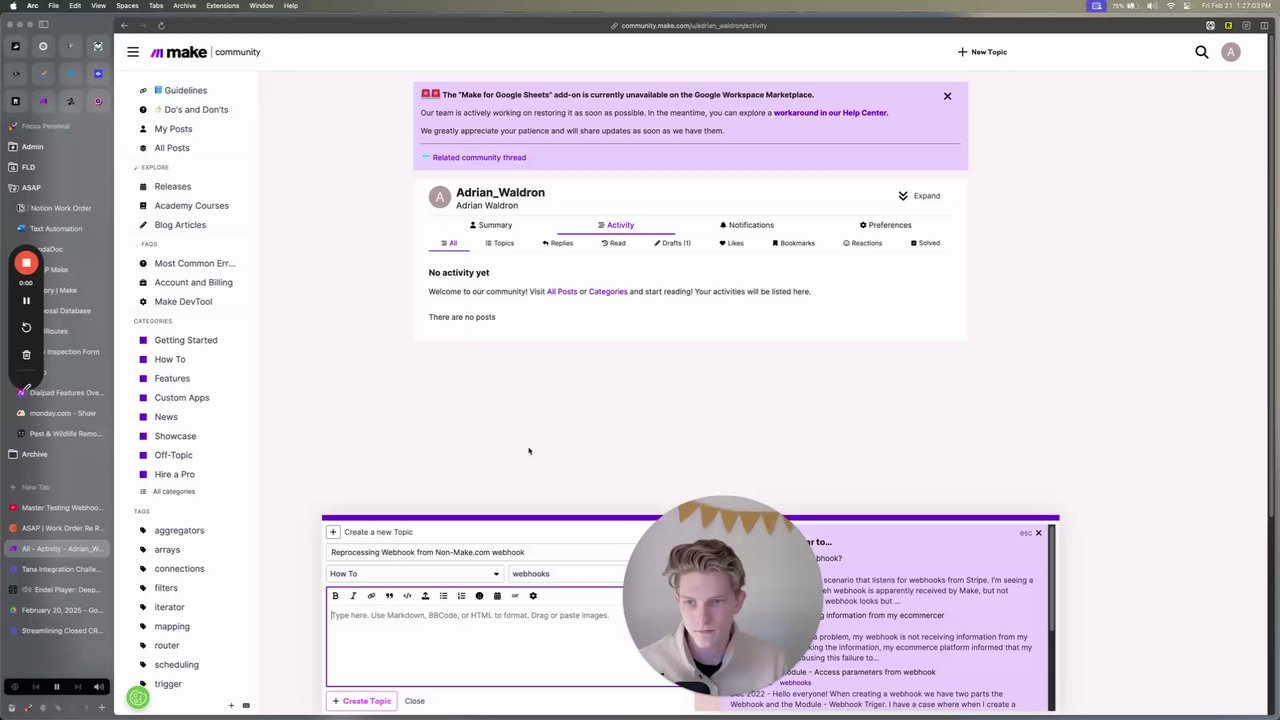
Task: Insert a blockquote in composer
Action: (x=389, y=596)
